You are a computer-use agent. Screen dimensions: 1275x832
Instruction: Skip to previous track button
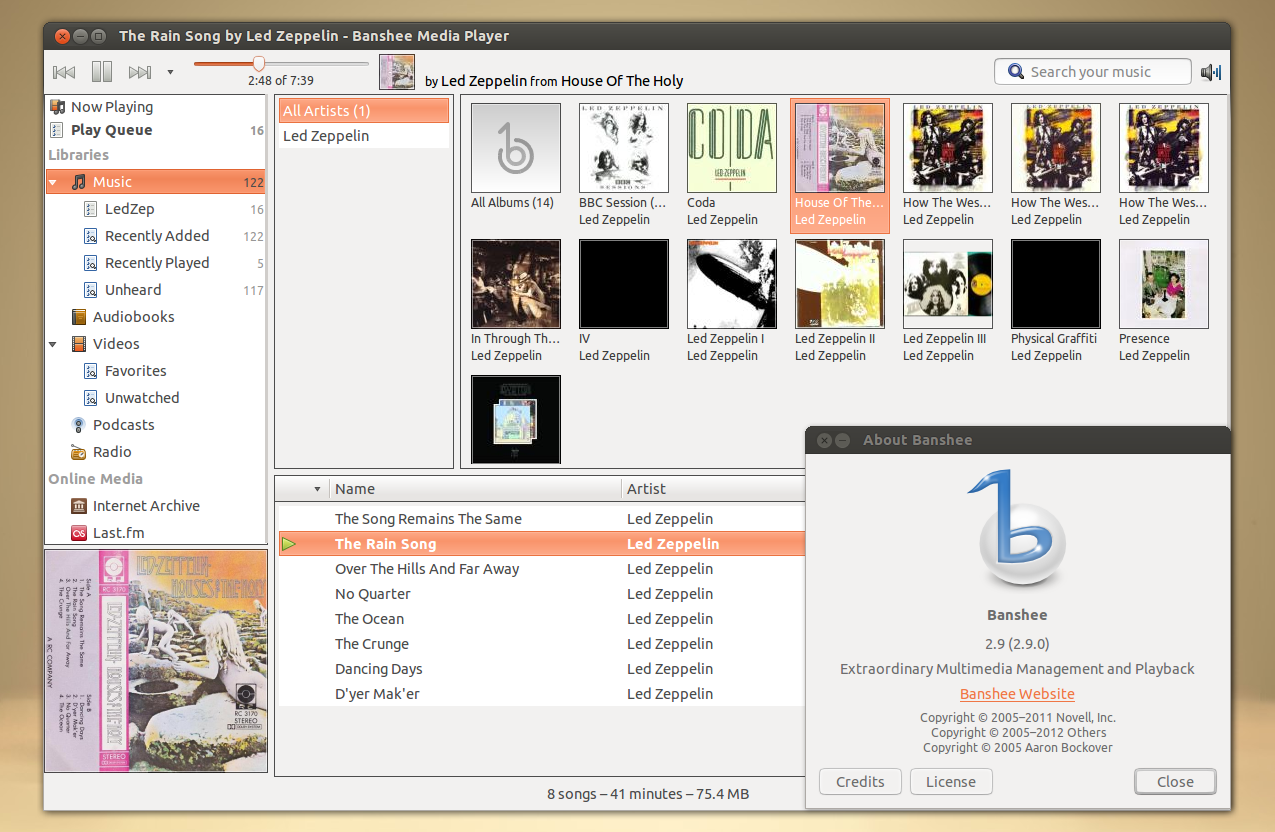click(64, 72)
